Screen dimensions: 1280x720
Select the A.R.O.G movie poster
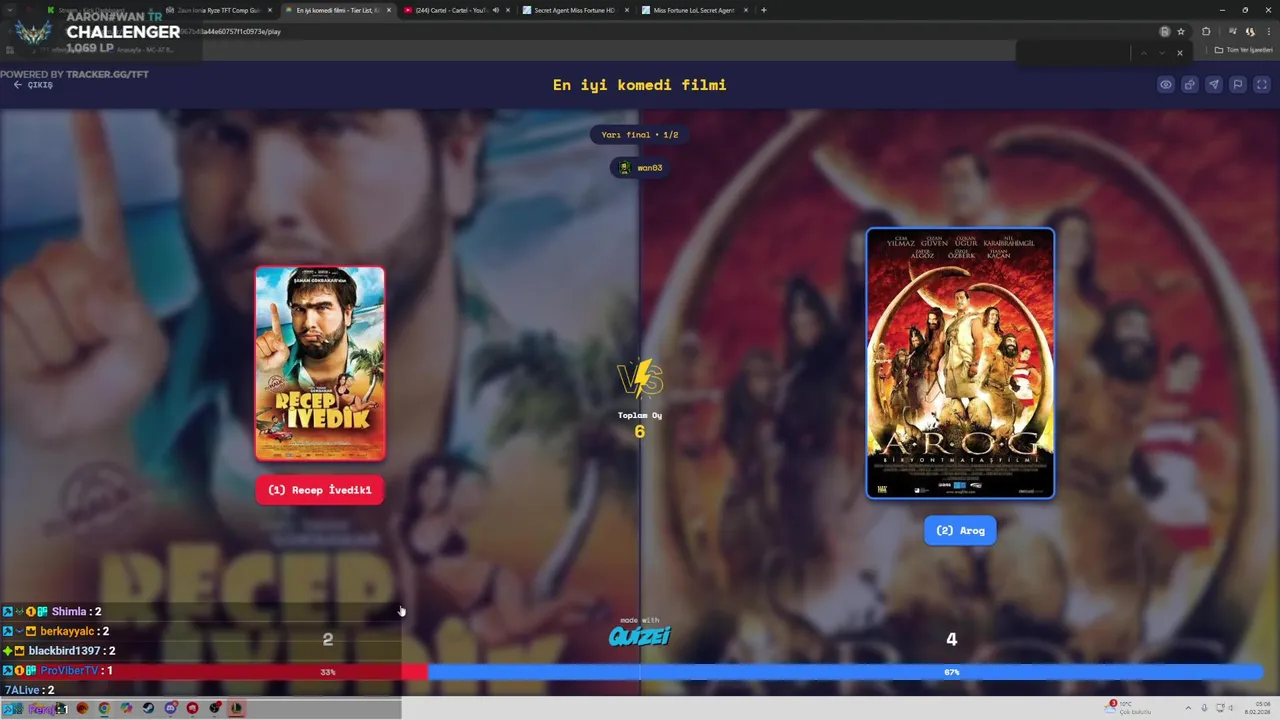pos(960,363)
